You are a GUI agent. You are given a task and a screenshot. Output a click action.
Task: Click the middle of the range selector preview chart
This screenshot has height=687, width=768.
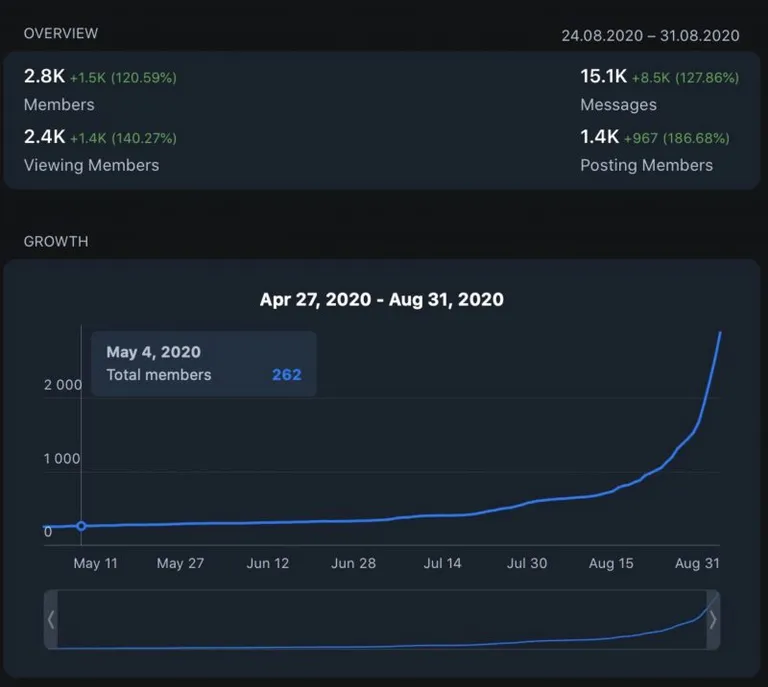(x=382, y=619)
